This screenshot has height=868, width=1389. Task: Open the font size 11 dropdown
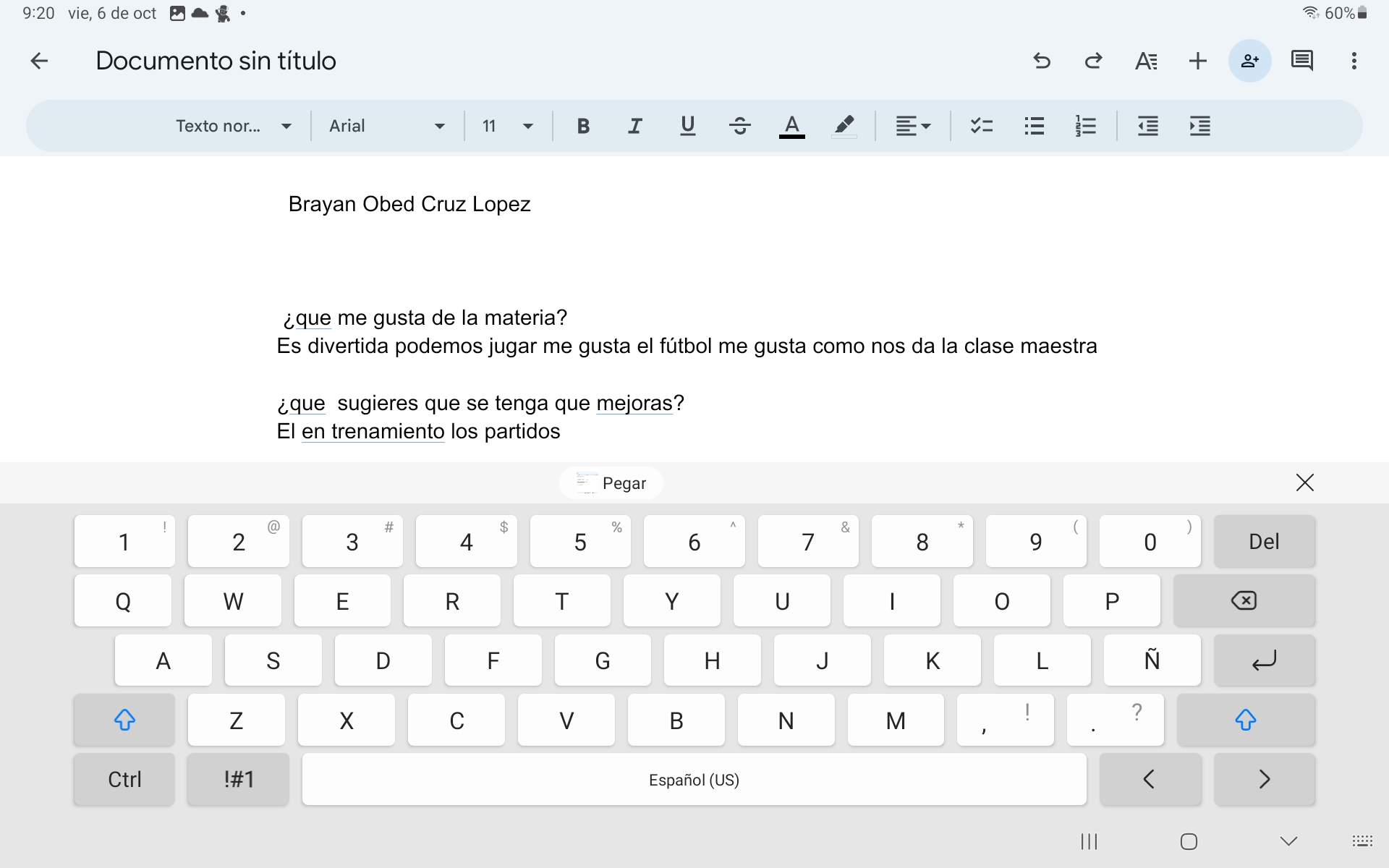[x=507, y=126]
